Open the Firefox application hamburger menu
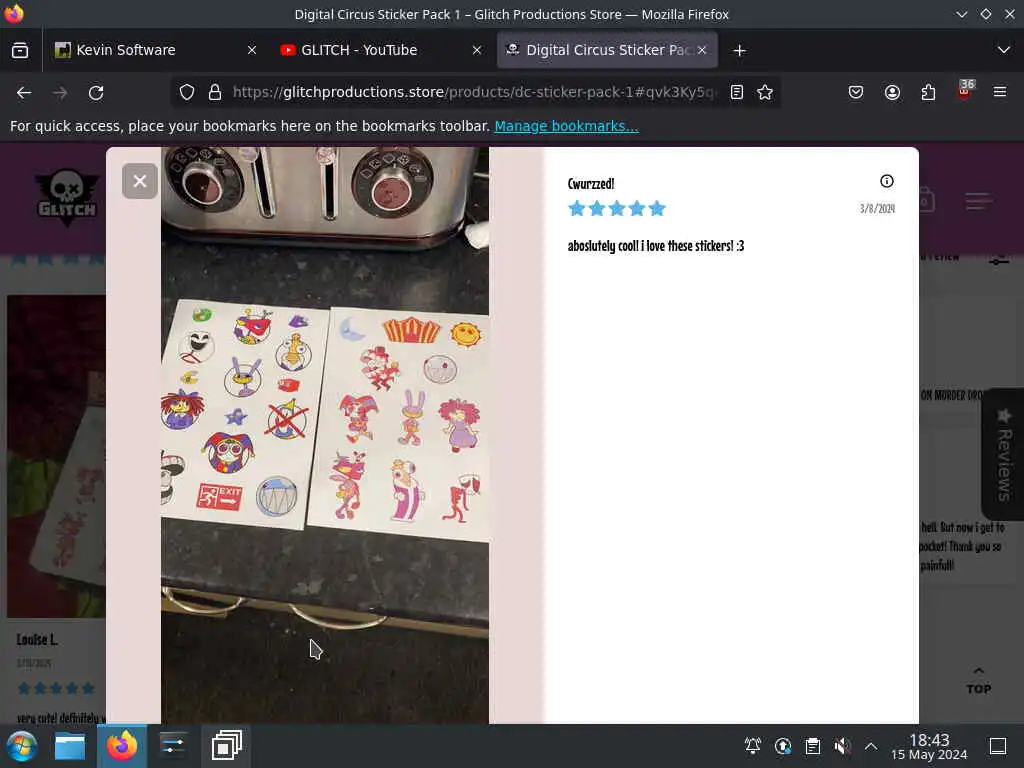 [1000, 93]
